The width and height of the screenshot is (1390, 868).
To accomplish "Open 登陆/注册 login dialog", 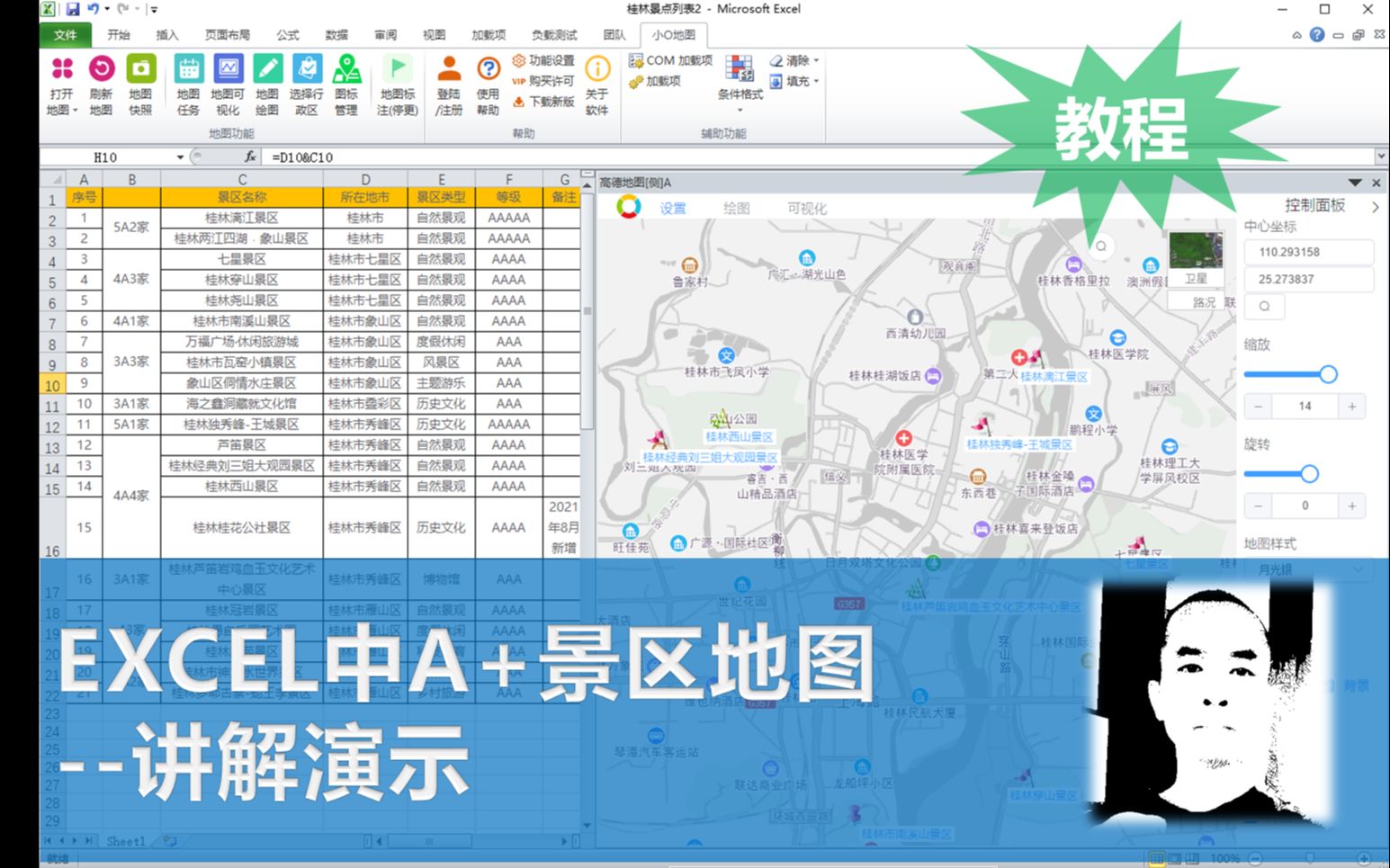I will tap(449, 84).
